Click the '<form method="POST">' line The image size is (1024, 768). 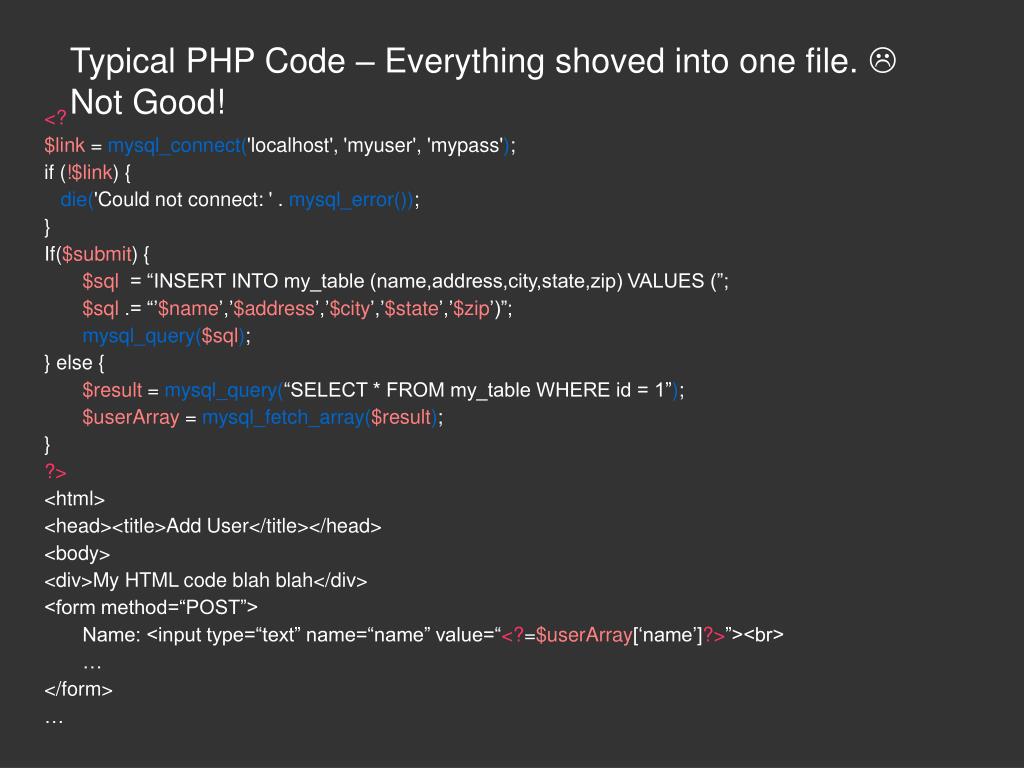[x=151, y=608]
